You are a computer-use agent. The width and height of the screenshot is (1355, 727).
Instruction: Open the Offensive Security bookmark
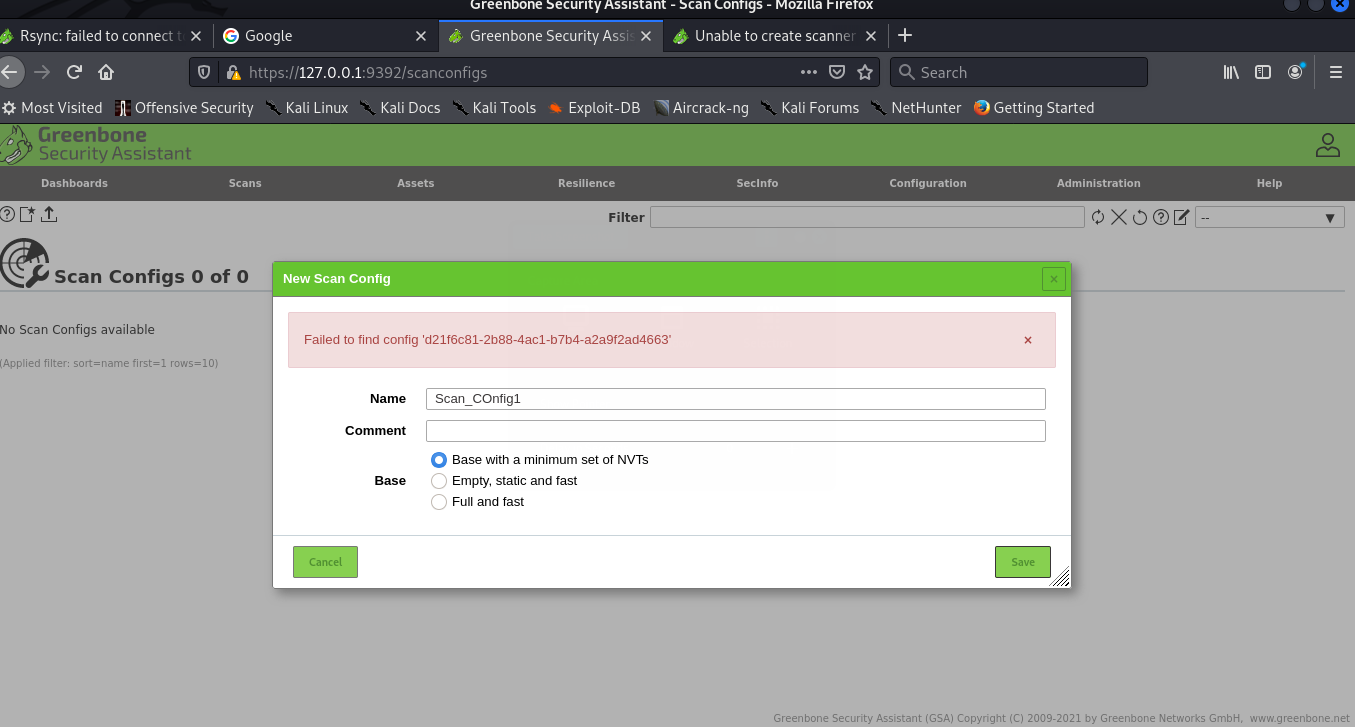(184, 108)
